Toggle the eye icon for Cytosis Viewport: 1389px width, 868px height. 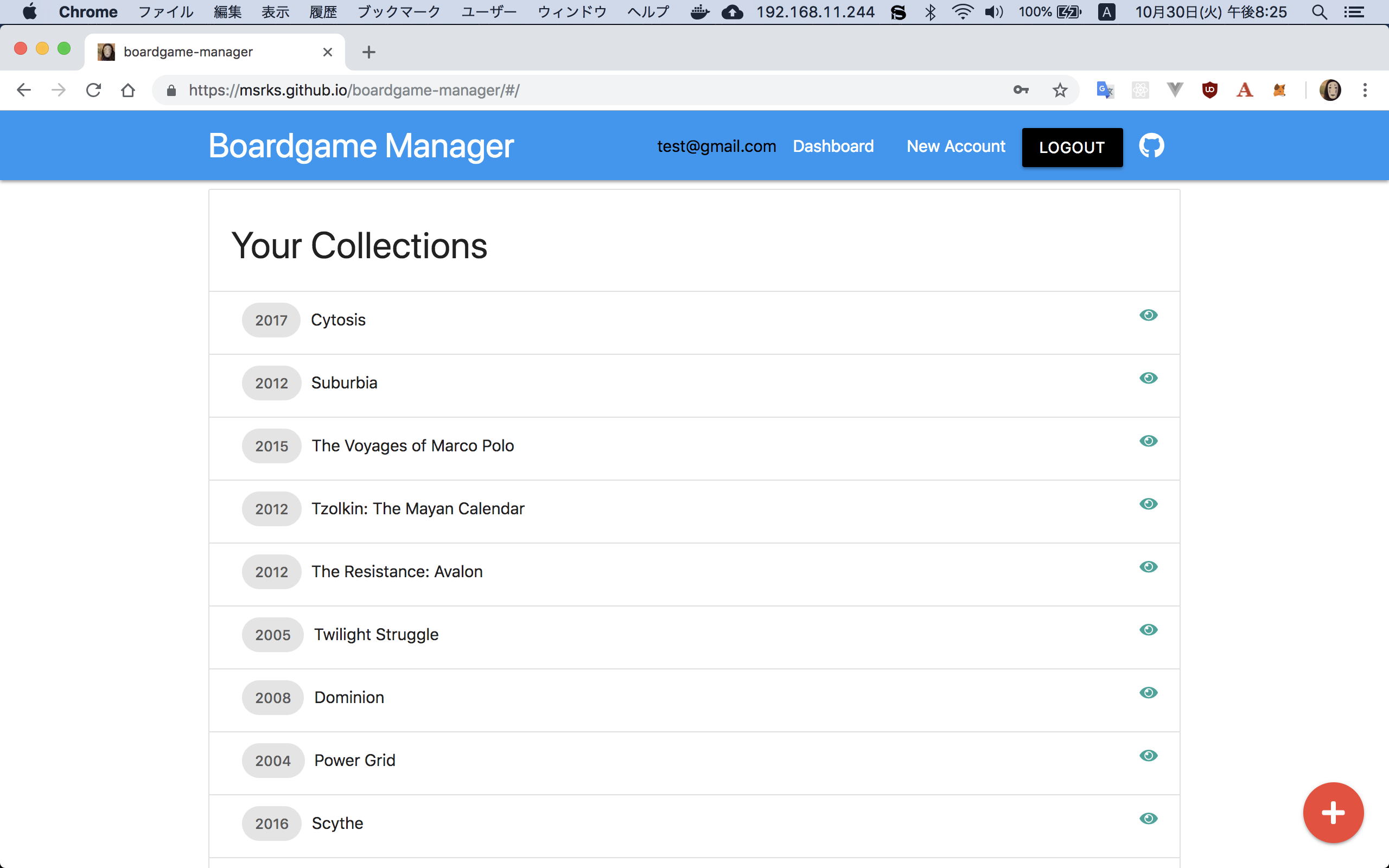[1149, 315]
